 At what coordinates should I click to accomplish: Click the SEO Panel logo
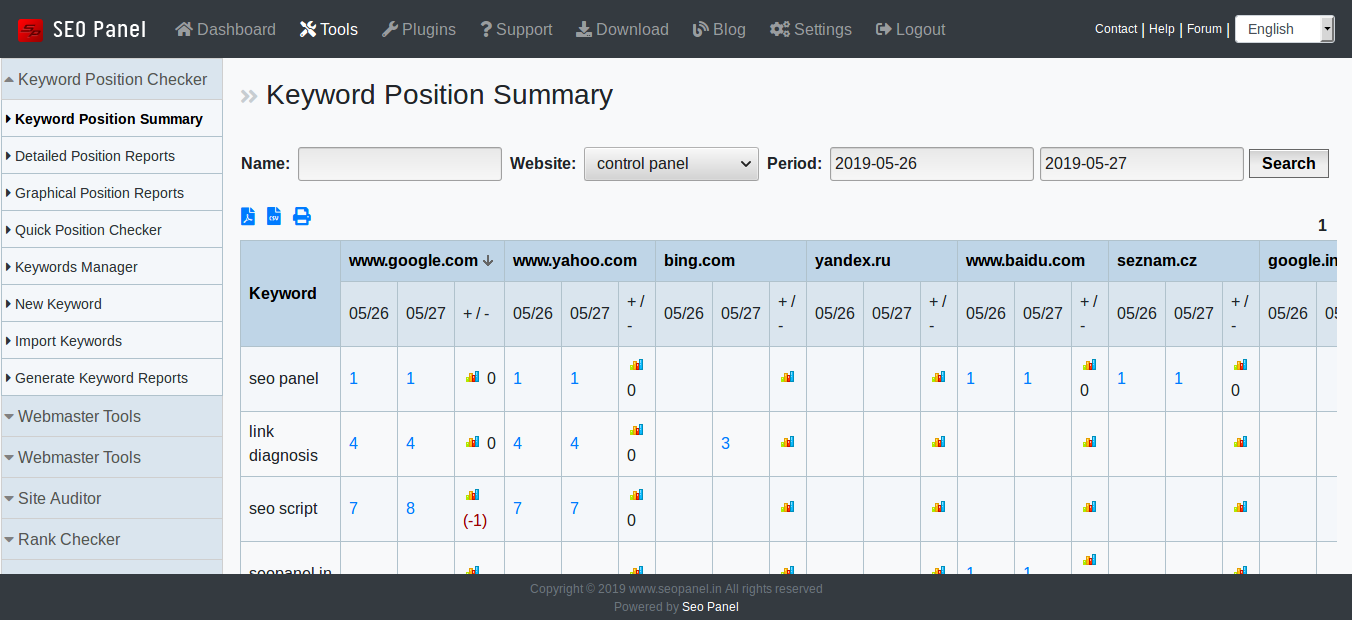click(x=82, y=30)
